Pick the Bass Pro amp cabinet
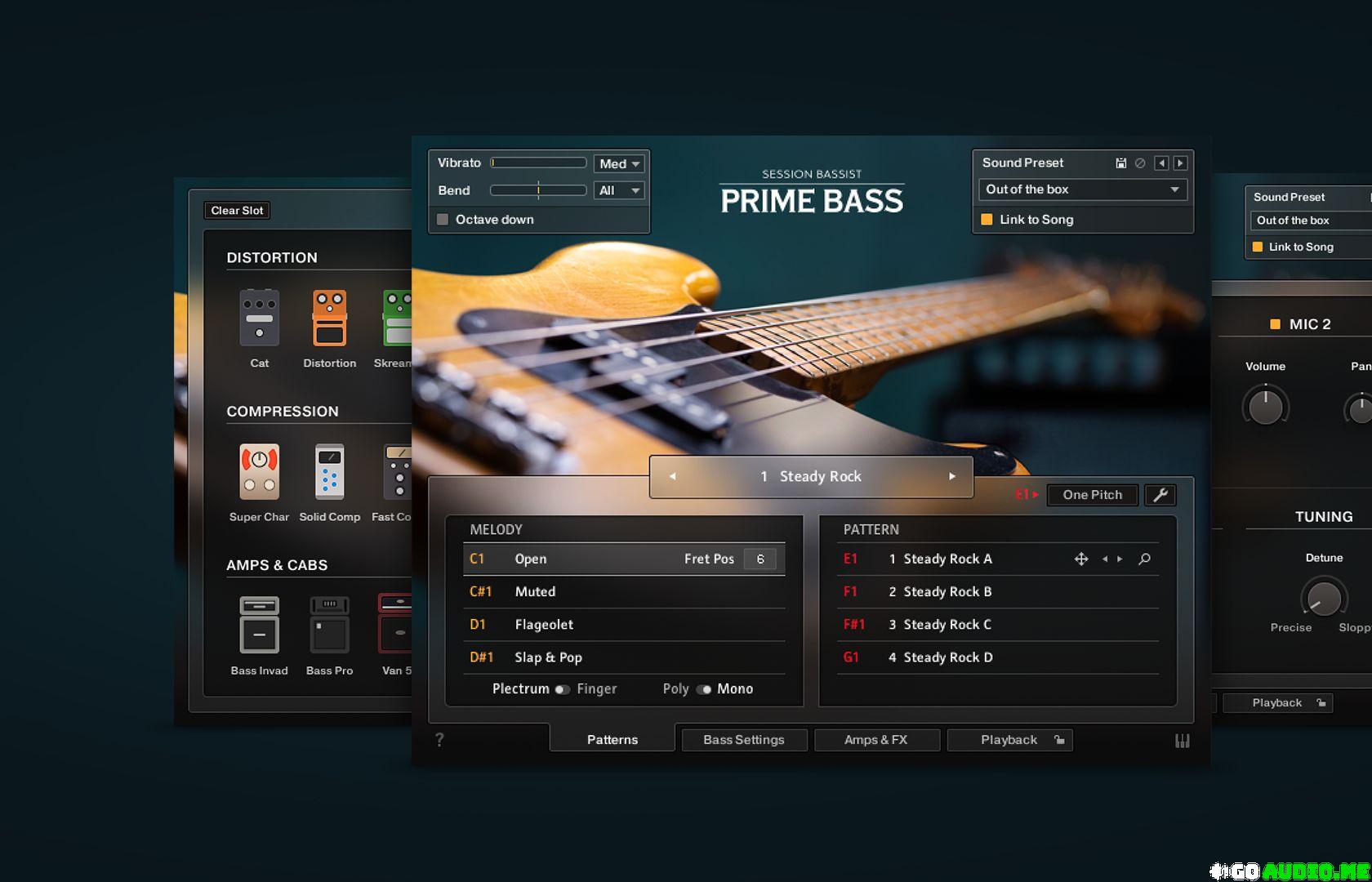Image resolution: width=1372 pixels, height=882 pixels. [x=329, y=625]
